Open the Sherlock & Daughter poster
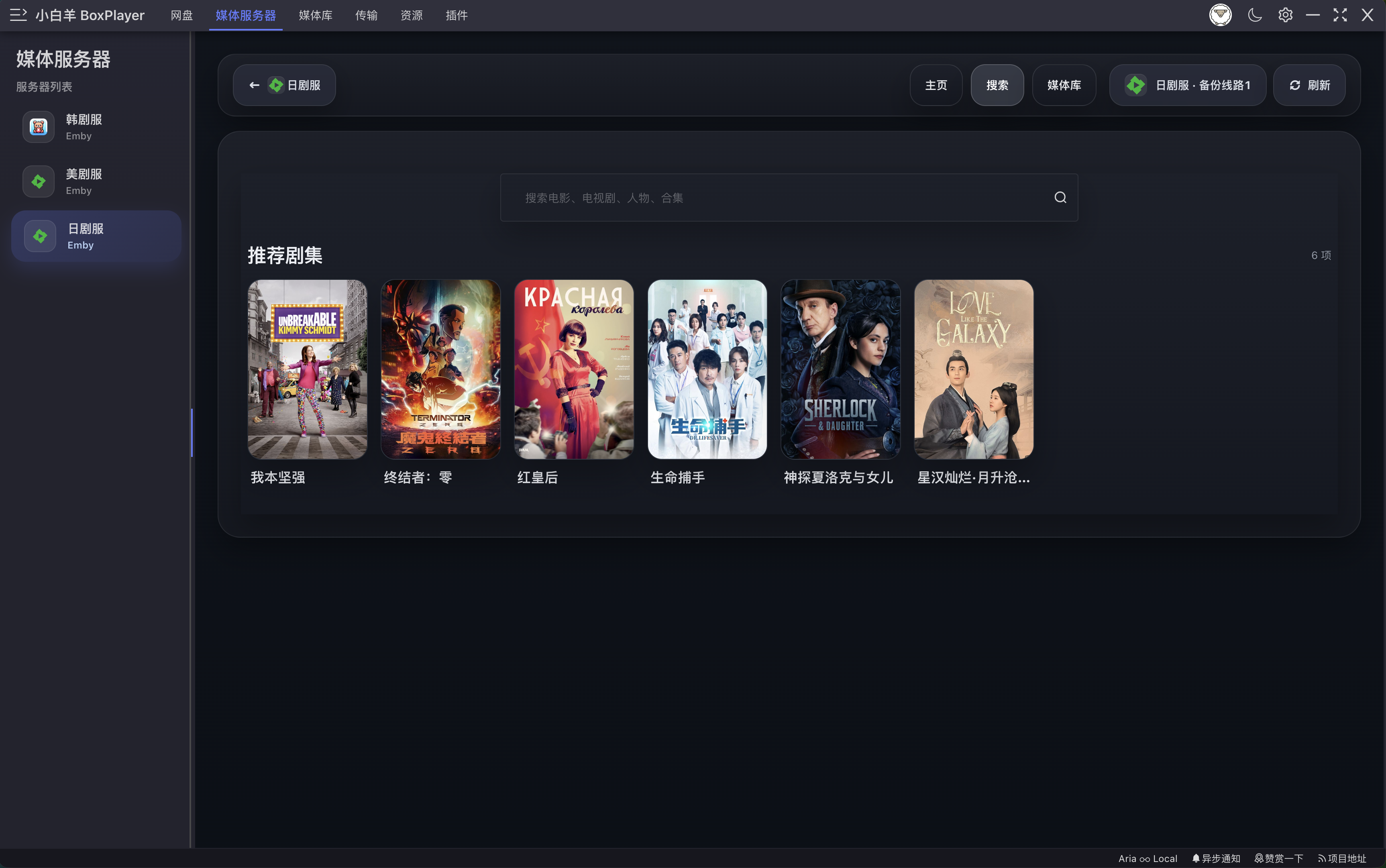1386x868 pixels. coord(841,369)
